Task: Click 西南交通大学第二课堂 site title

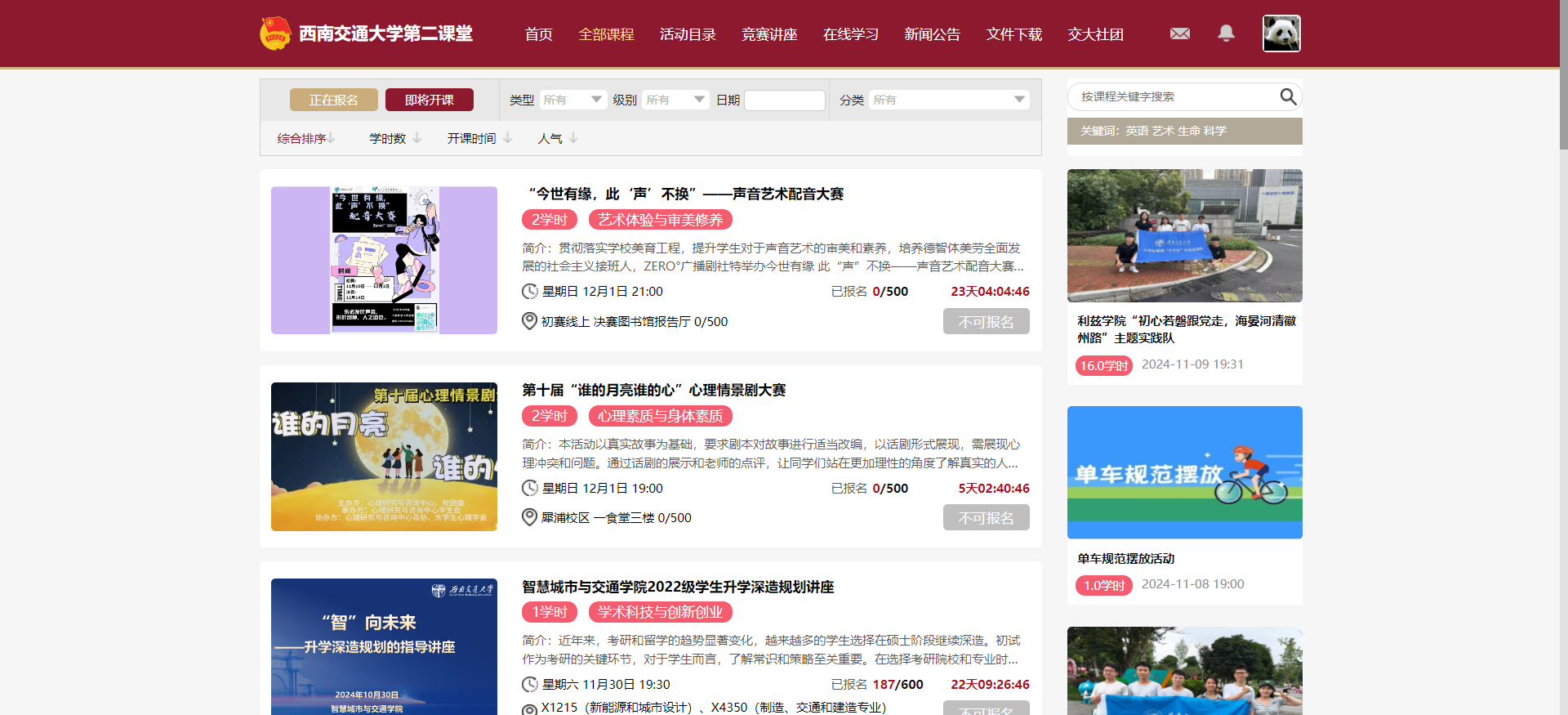Action: [385, 34]
